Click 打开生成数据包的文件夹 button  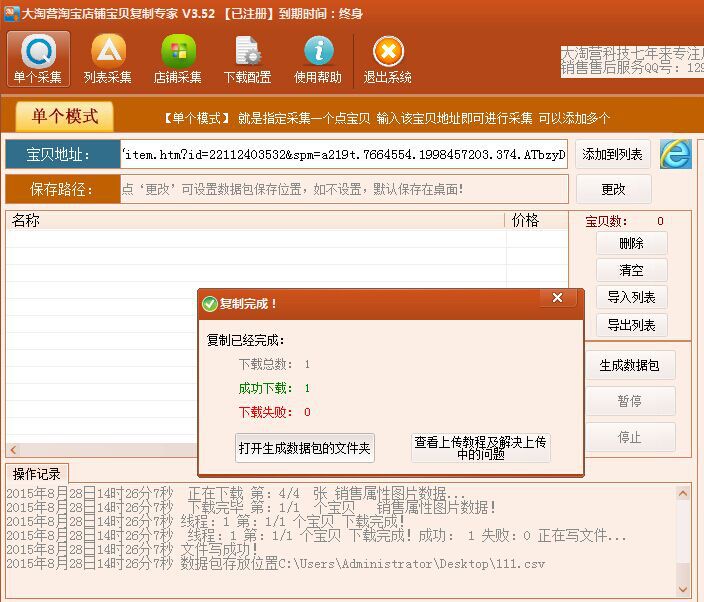coord(304,448)
